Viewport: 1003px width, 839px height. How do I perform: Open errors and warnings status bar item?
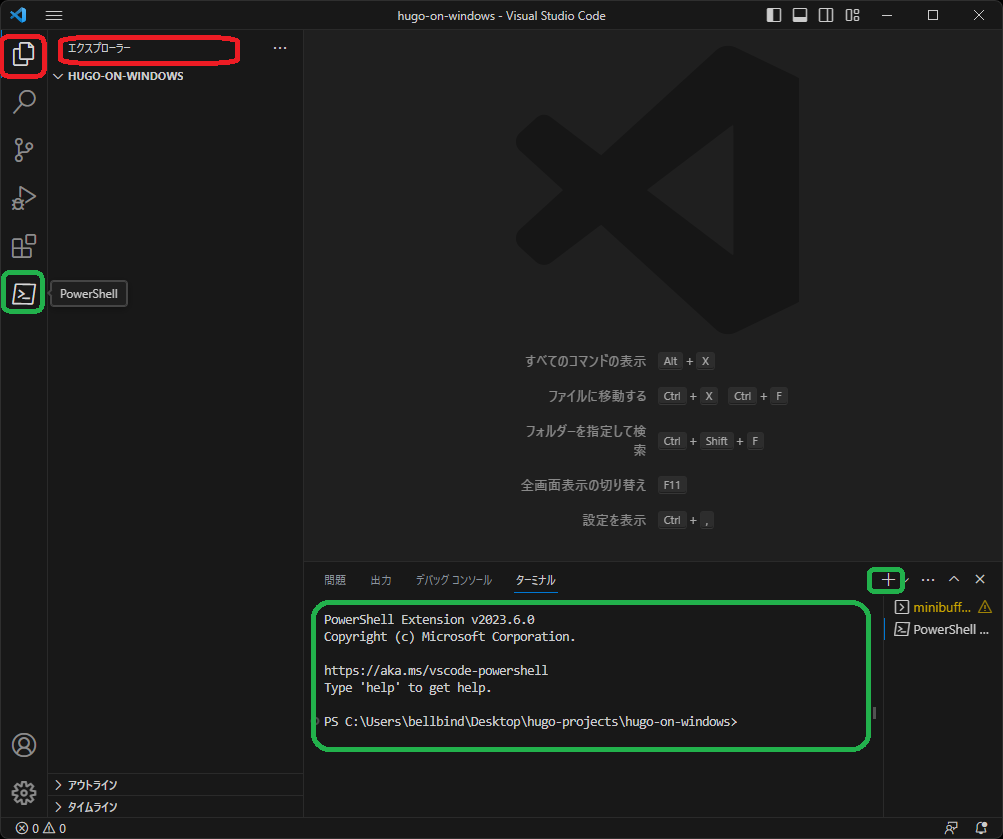[40, 828]
